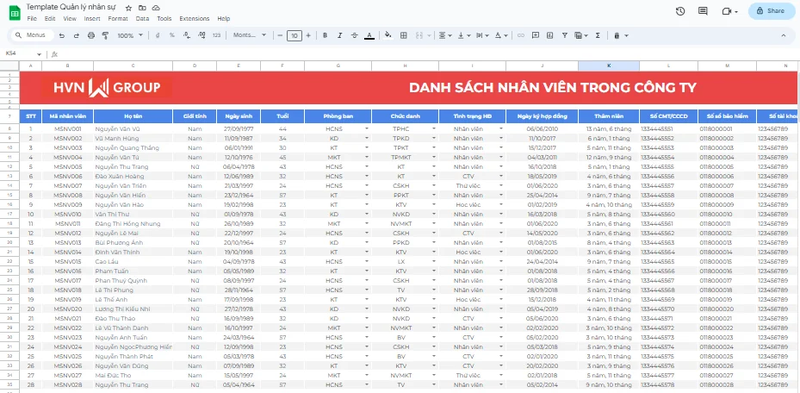Insert a link
This screenshot has width=800, height=393.
pyautogui.click(x=520, y=36)
